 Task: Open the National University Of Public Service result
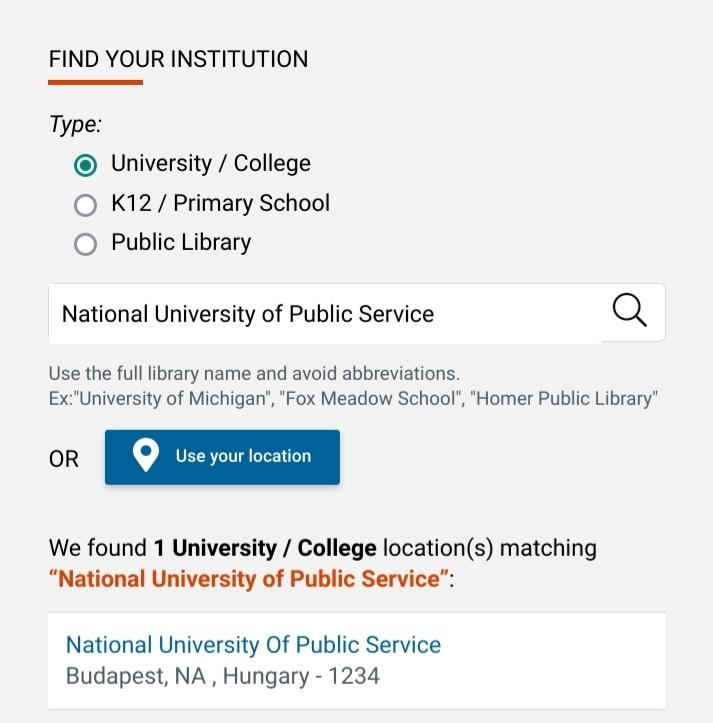pos(253,645)
